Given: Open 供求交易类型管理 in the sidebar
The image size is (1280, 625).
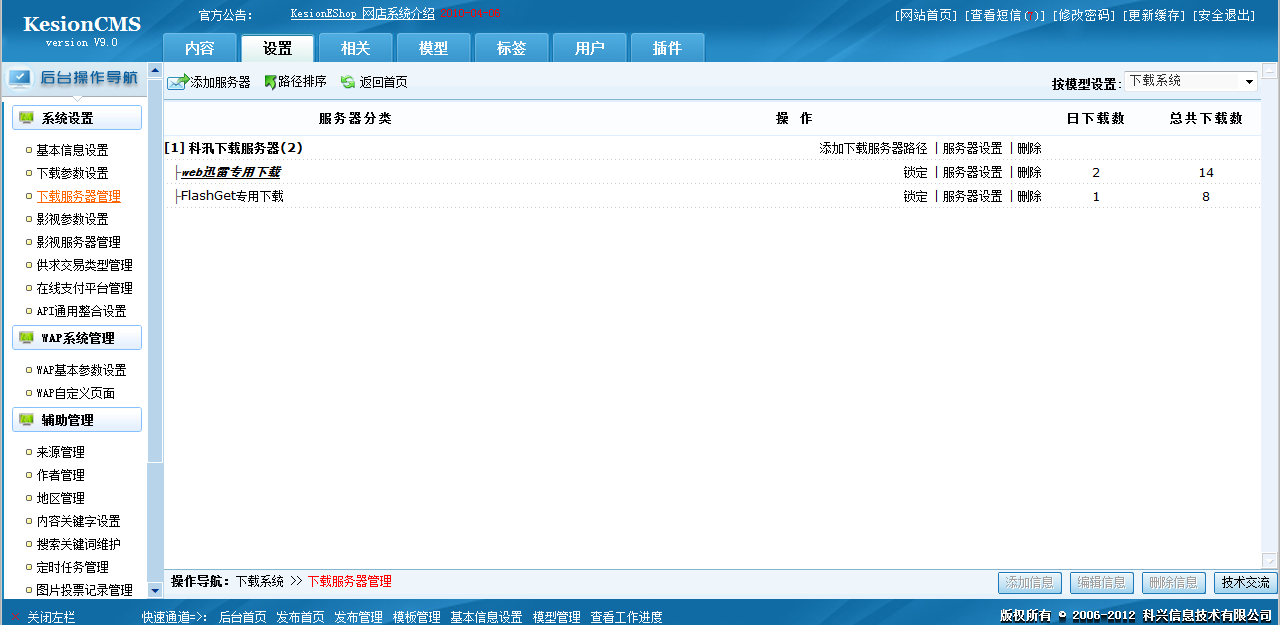Looking at the screenshot, I should pos(84,265).
